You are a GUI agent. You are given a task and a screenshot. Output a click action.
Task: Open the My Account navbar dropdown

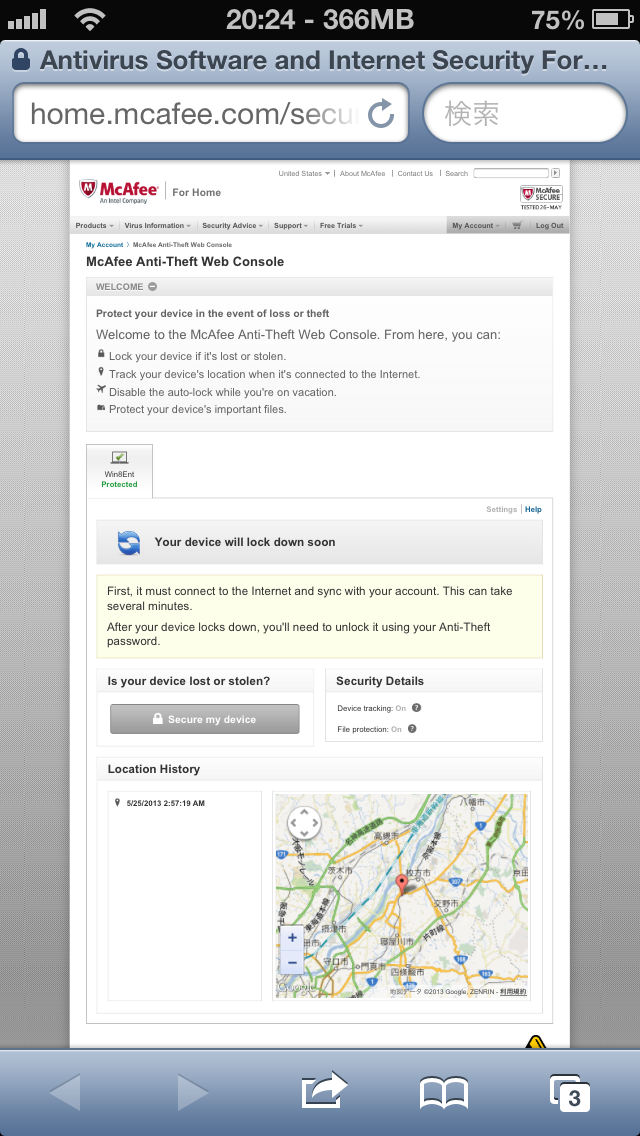(475, 225)
